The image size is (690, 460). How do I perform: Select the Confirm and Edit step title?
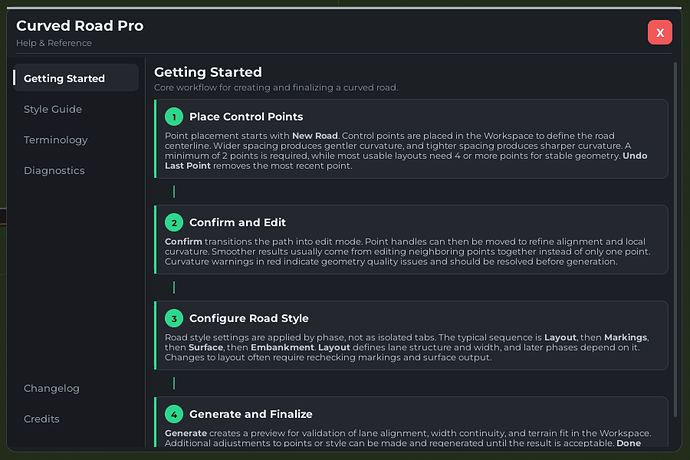[x=238, y=222]
